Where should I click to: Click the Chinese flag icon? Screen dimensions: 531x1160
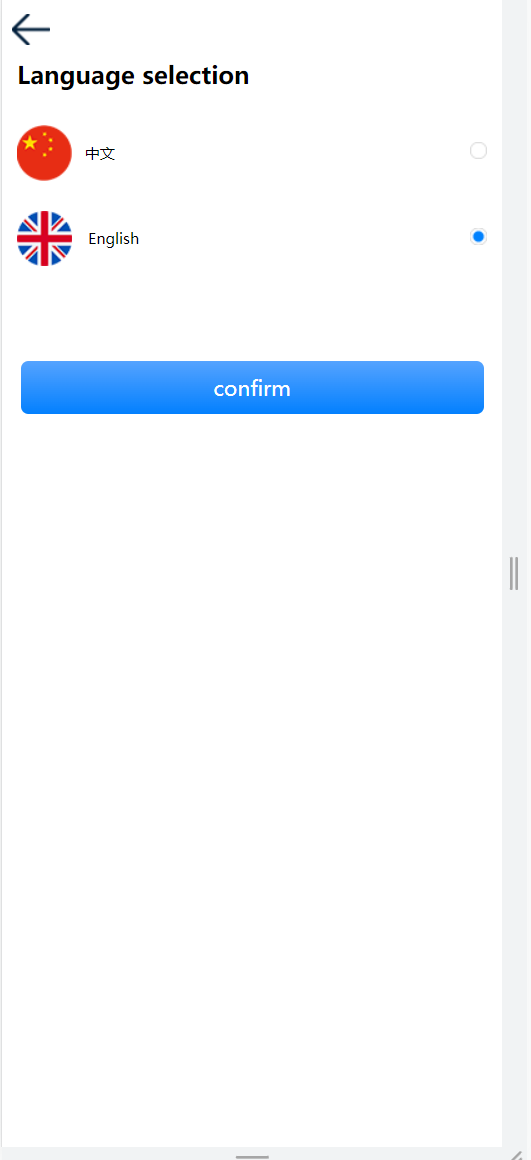click(44, 153)
